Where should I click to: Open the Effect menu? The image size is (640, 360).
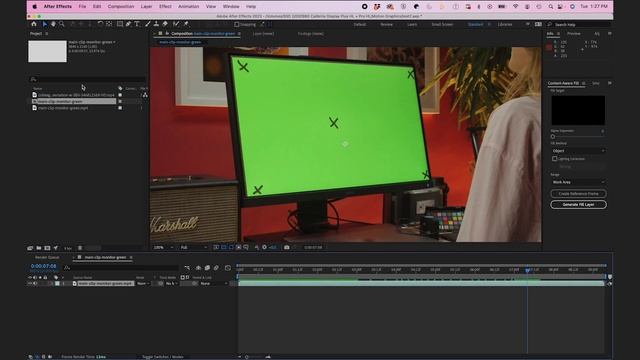click(x=165, y=7)
